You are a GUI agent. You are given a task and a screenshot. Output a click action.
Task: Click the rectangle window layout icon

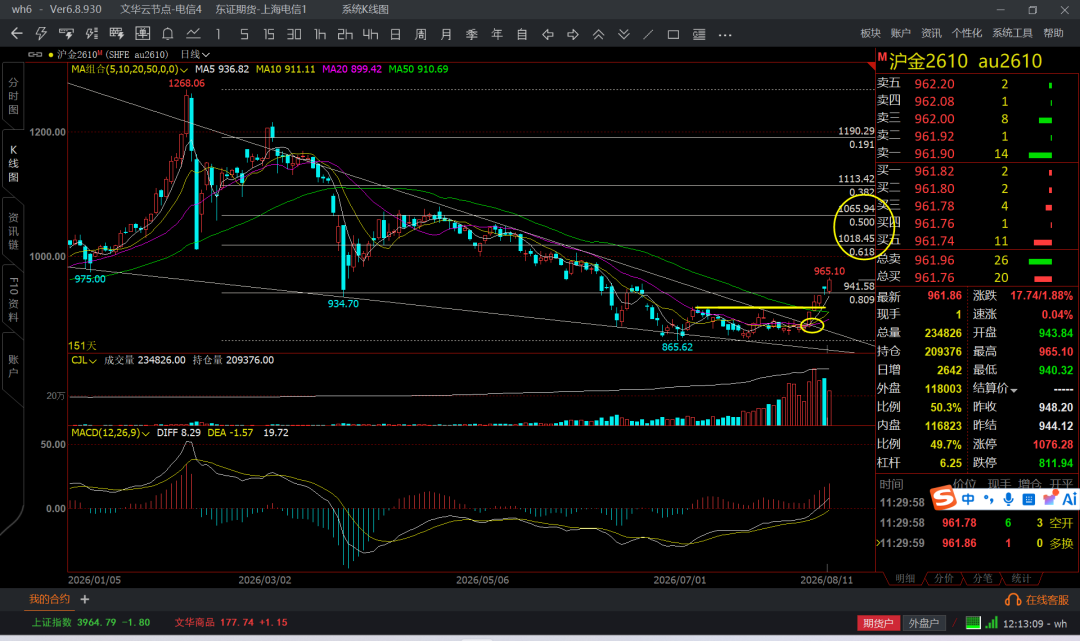[674, 34]
